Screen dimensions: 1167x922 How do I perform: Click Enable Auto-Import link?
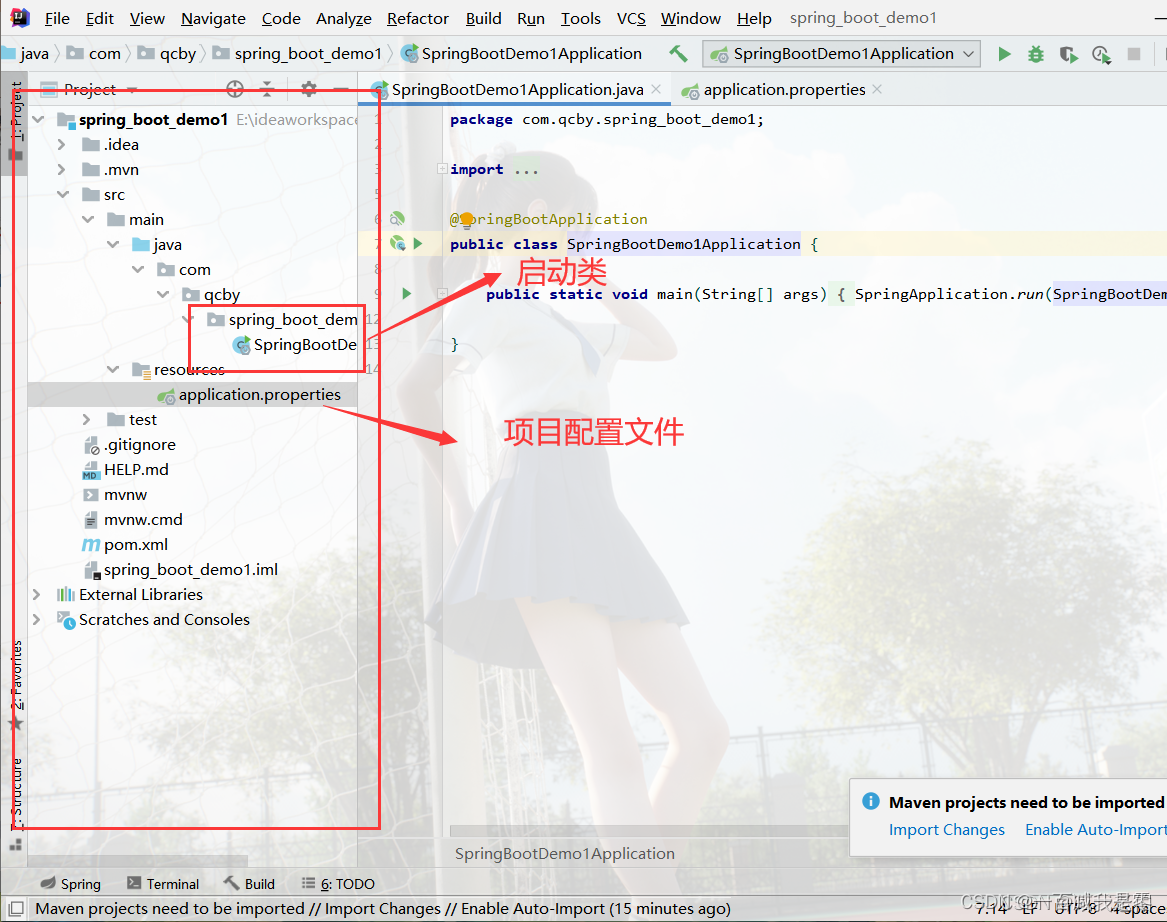(1096, 829)
